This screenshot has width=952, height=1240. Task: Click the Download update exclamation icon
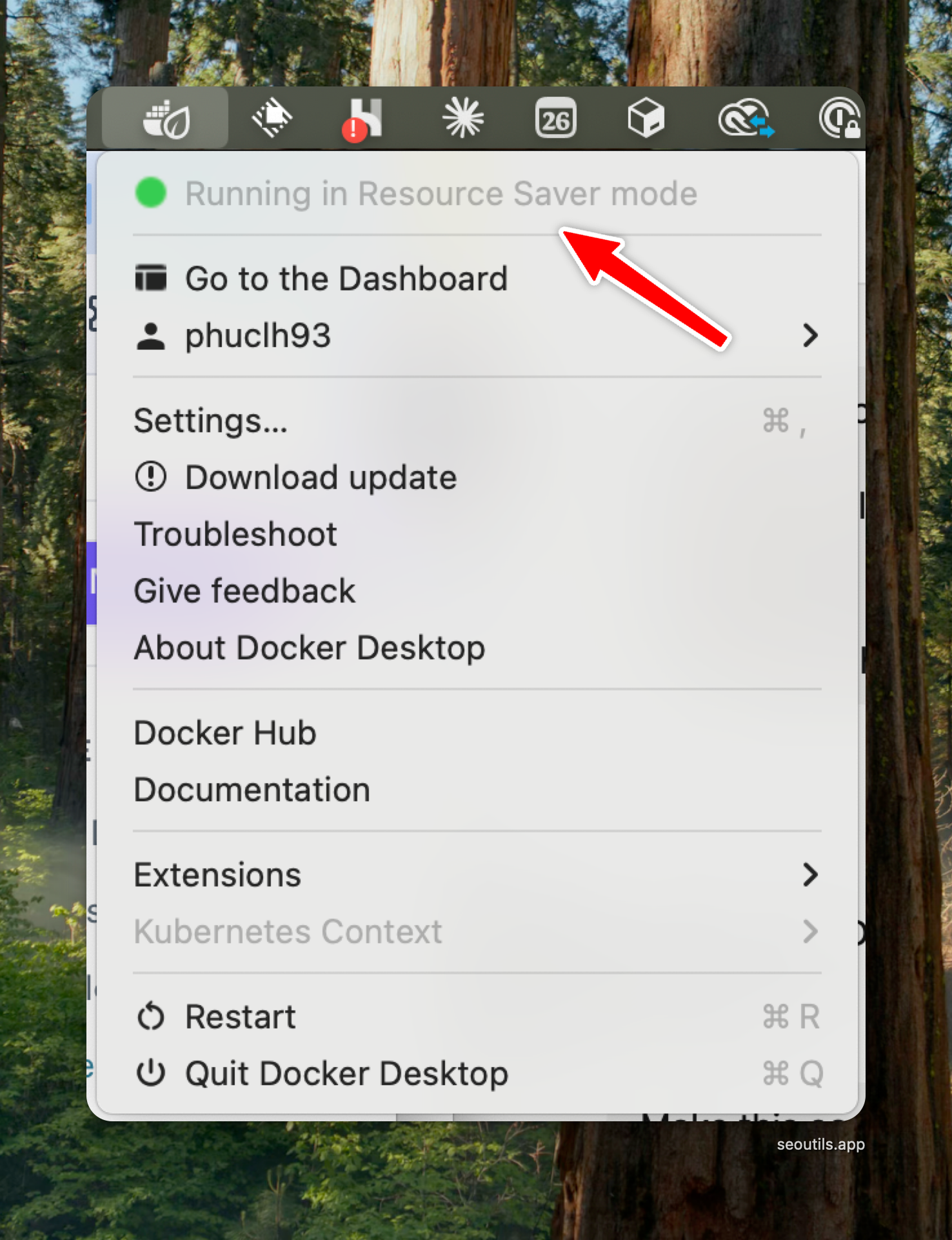click(x=151, y=477)
